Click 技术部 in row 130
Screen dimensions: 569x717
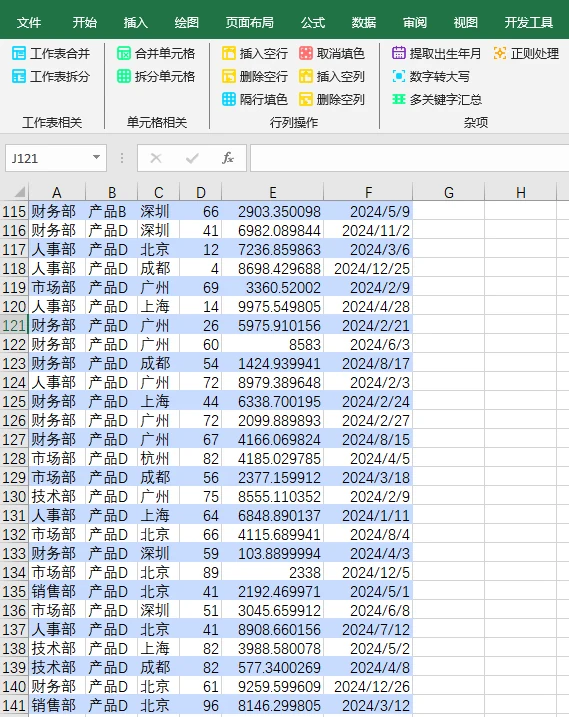coord(57,496)
